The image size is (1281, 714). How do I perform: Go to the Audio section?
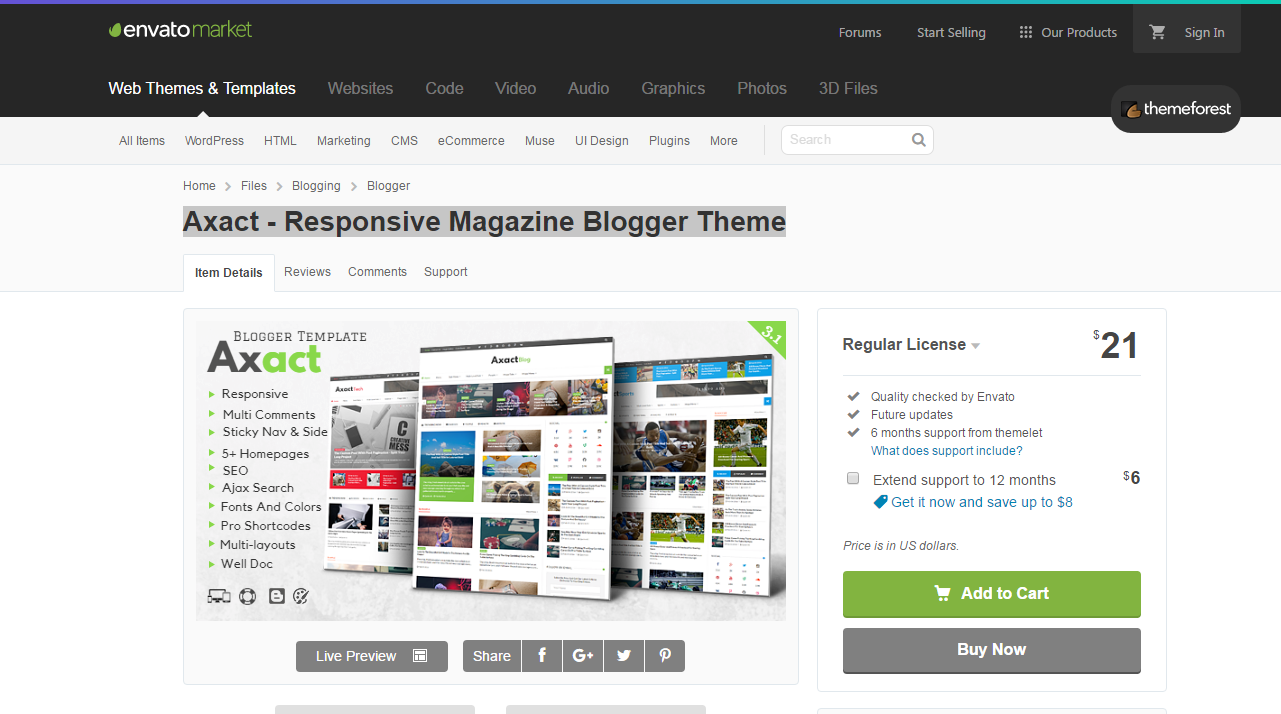pos(588,88)
